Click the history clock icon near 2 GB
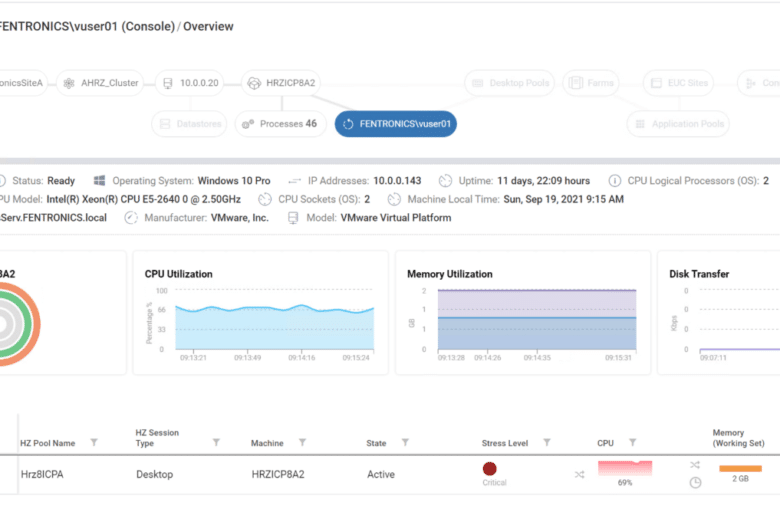 pyautogui.click(x=695, y=482)
